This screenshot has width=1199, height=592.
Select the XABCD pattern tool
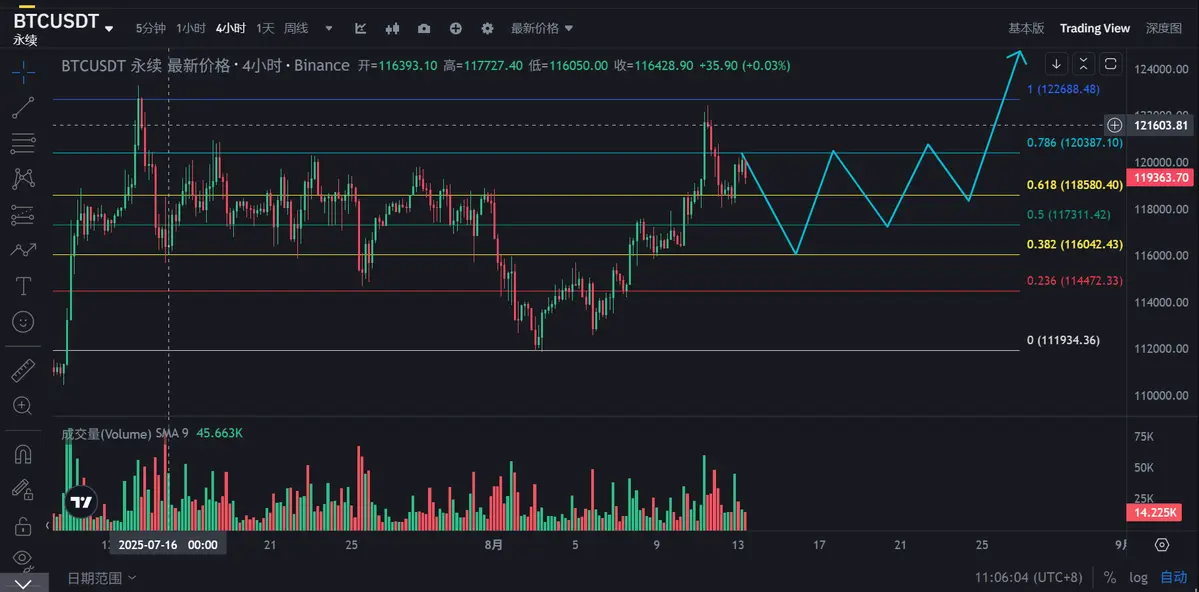(x=23, y=179)
